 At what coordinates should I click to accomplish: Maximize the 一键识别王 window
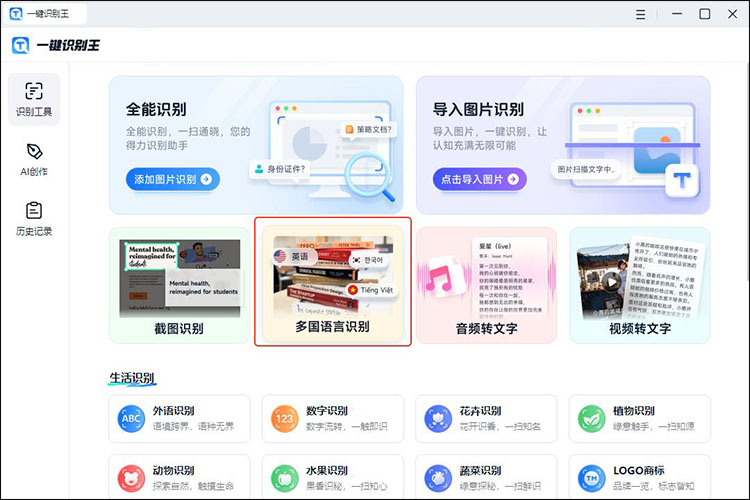(705, 14)
